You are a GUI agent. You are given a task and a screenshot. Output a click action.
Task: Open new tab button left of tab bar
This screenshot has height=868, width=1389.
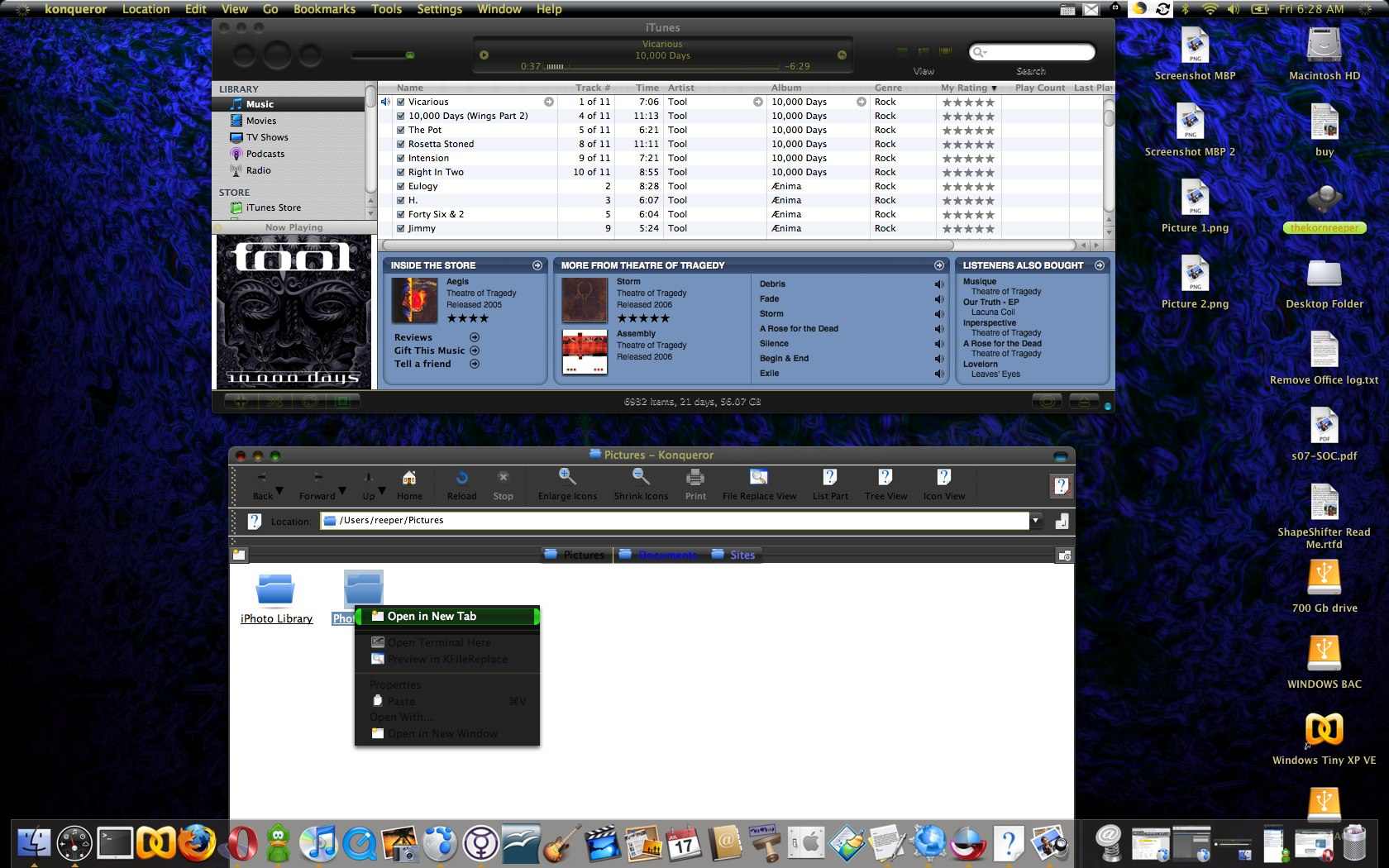click(239, 556)
